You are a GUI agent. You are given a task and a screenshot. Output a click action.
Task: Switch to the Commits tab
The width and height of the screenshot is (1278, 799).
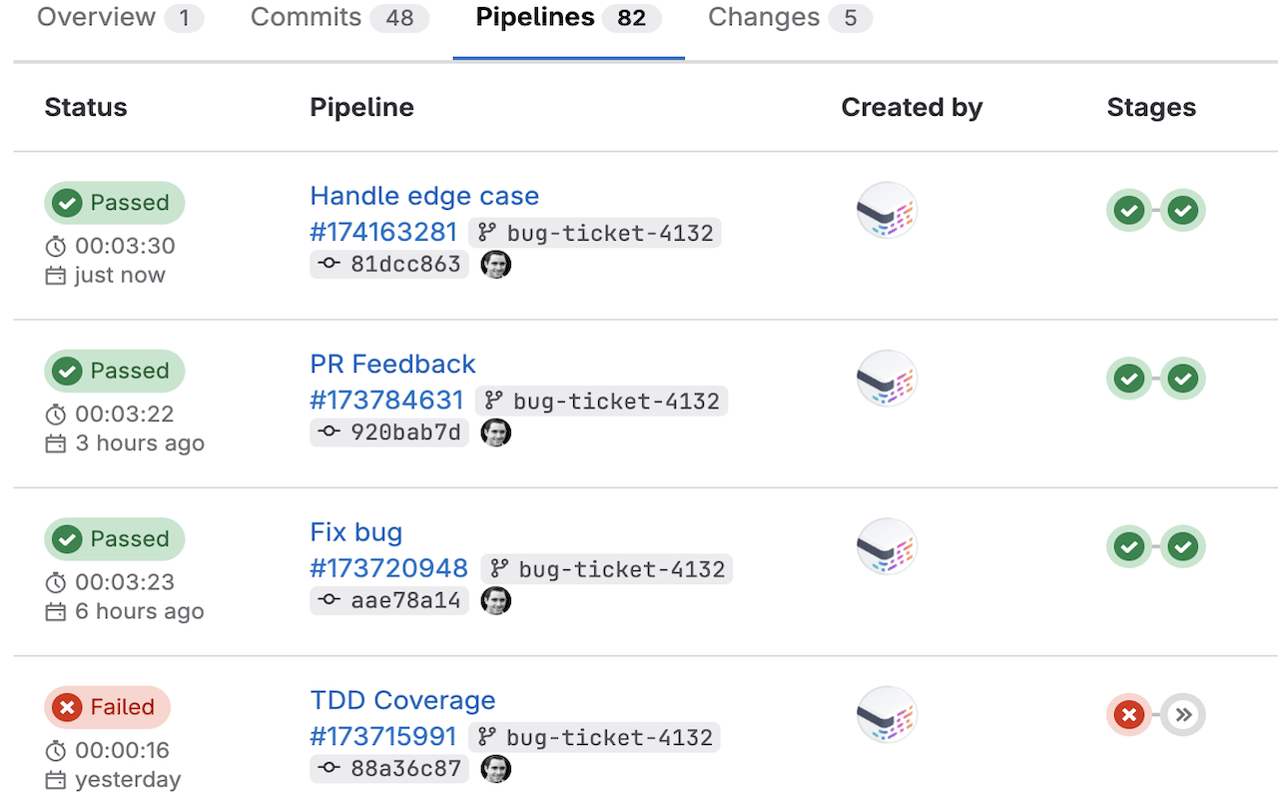click(x=340, y=18)
